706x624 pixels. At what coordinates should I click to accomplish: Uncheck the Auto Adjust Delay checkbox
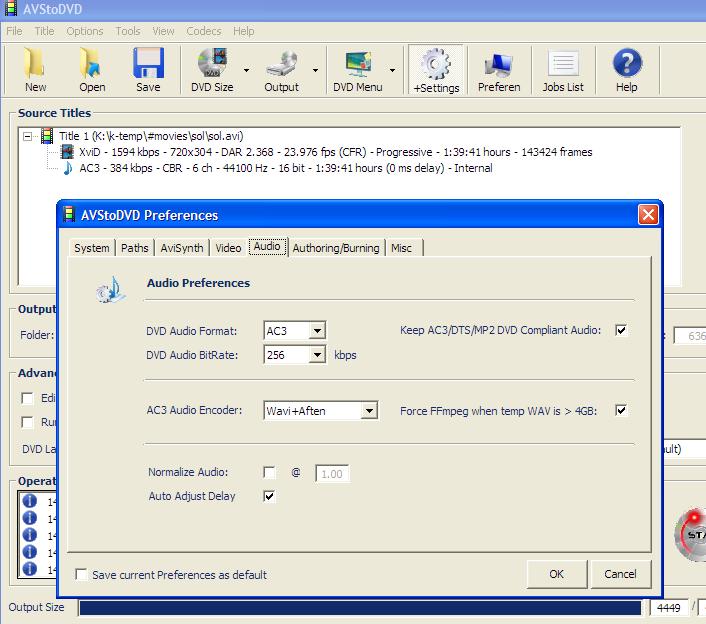pyautogui.click(x=269, y=496)
